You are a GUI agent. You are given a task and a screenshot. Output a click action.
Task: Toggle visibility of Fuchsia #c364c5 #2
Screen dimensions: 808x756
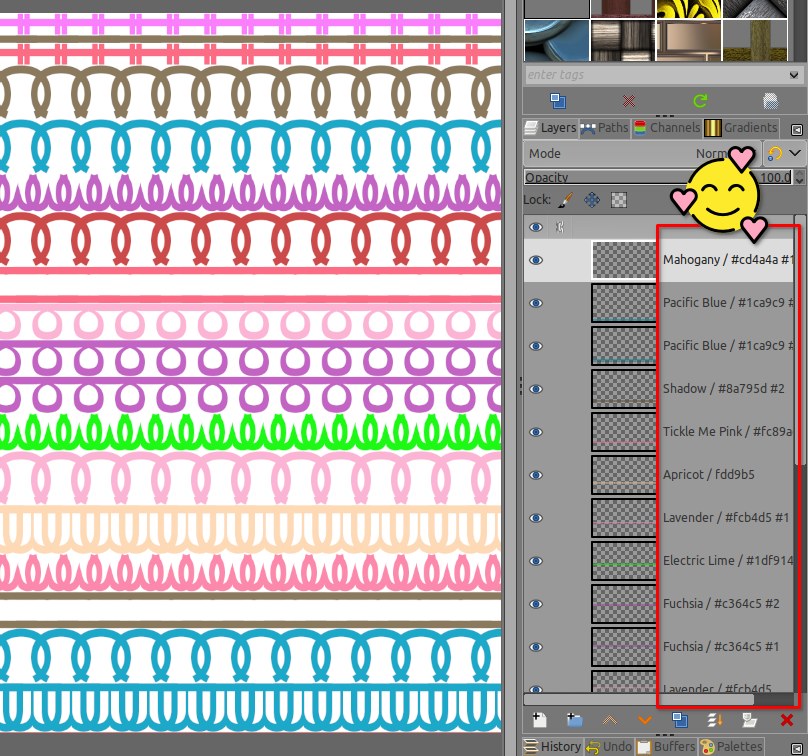point(536,604)
